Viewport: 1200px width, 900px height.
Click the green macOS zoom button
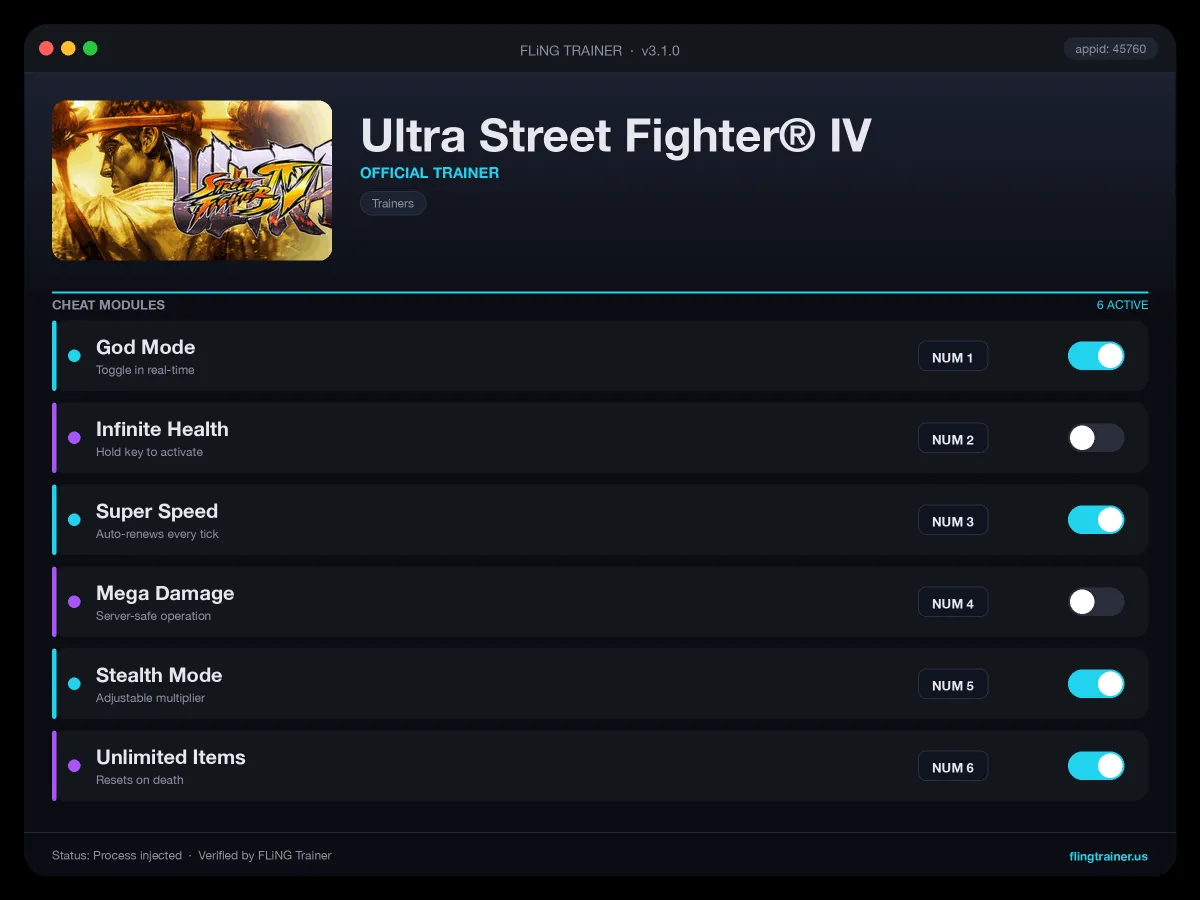coord(90,48)
